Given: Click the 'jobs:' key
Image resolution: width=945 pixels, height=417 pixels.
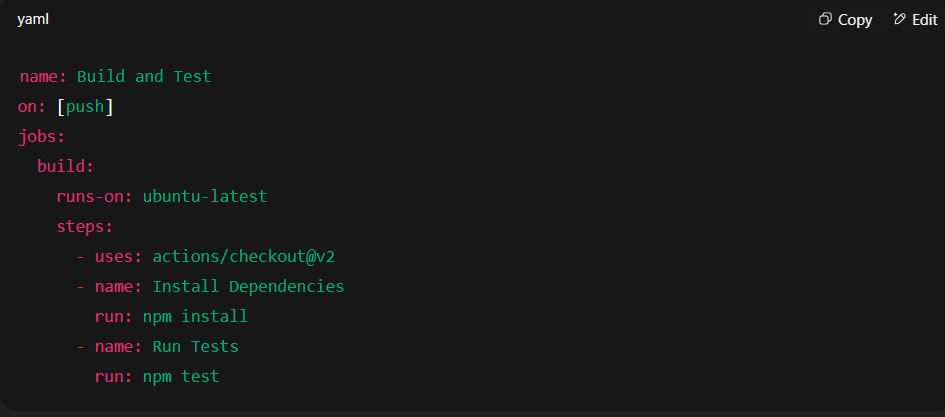Looking at the screenshot, I should click(x=41, y=137).
